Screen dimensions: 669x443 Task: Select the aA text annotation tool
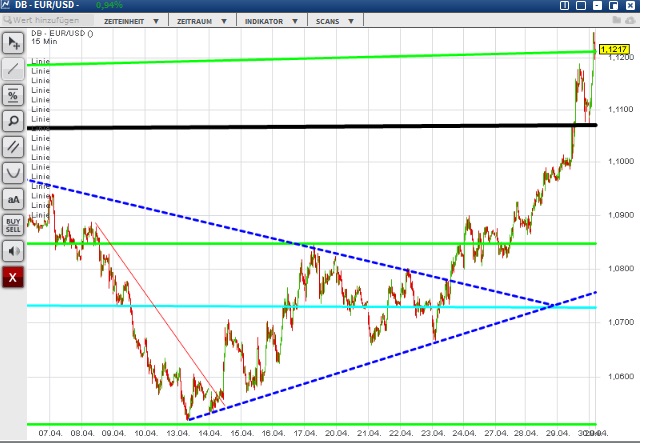(x=13, y=199)
